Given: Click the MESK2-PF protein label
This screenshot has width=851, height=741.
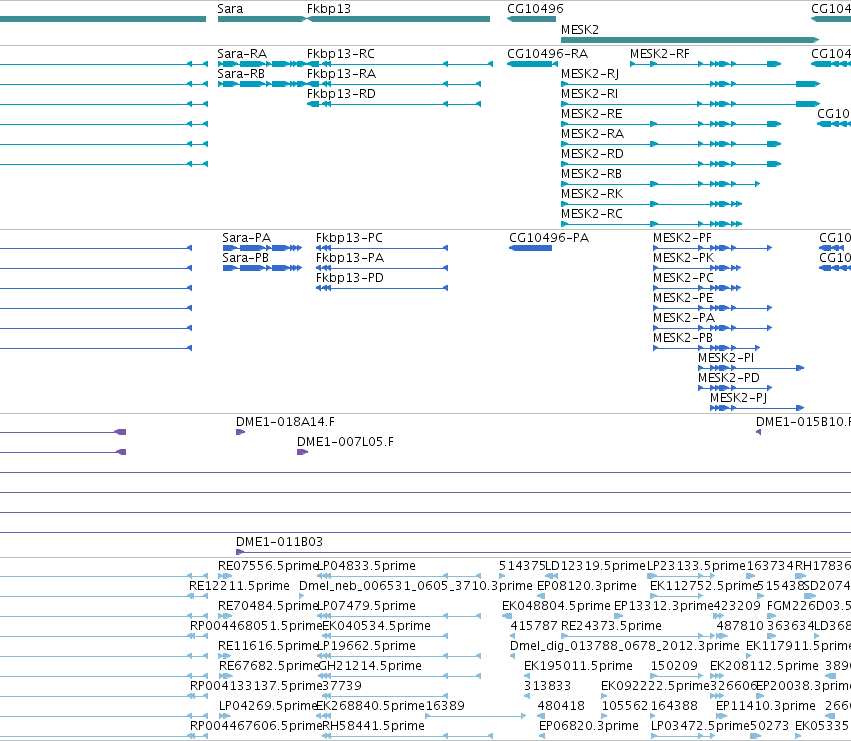Looking at the screenshot, I should [682, 238].
